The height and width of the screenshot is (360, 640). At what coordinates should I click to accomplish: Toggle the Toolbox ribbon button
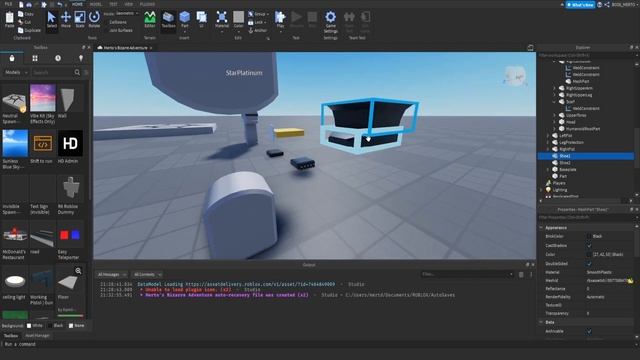[168, 20]
